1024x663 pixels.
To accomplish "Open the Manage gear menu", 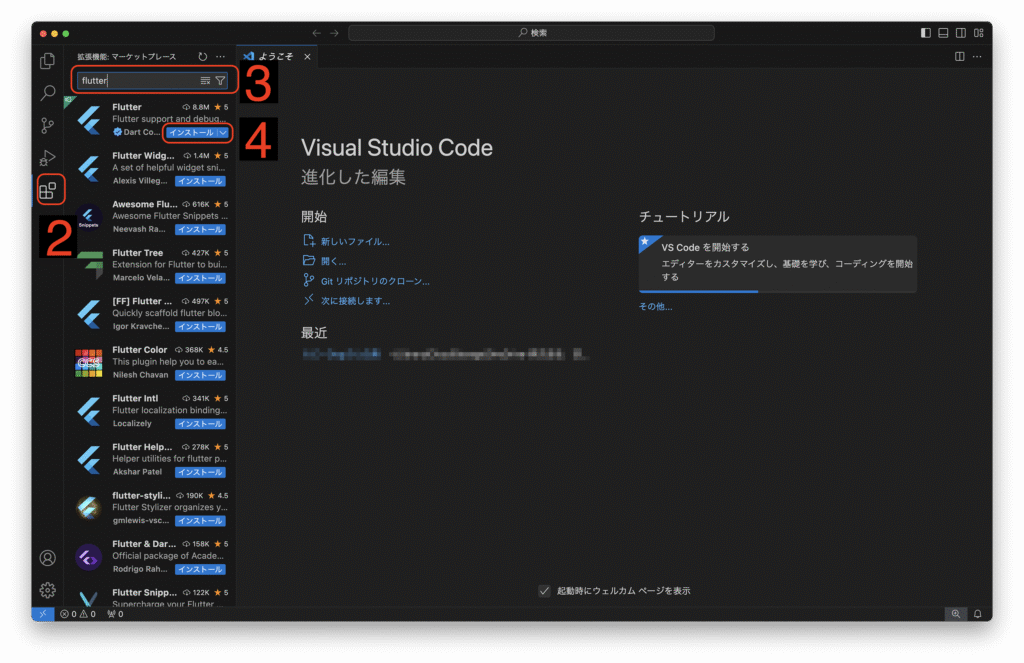I will [48, 590].
